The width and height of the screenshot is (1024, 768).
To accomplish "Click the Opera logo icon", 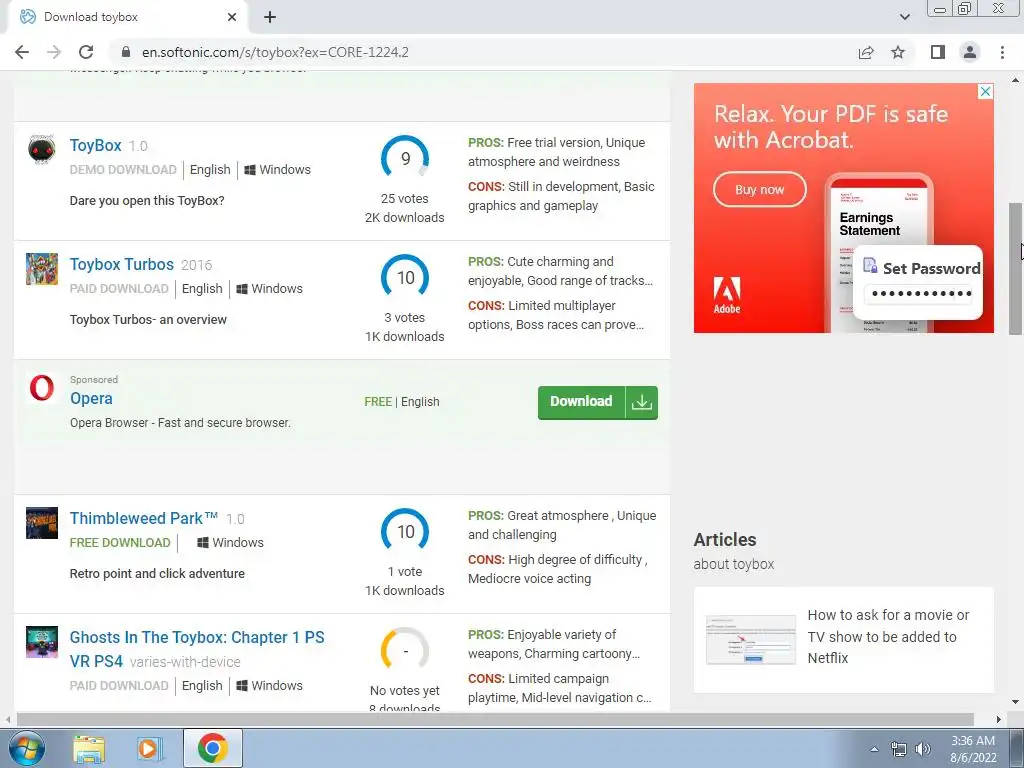I will click(x=42, y=388).
